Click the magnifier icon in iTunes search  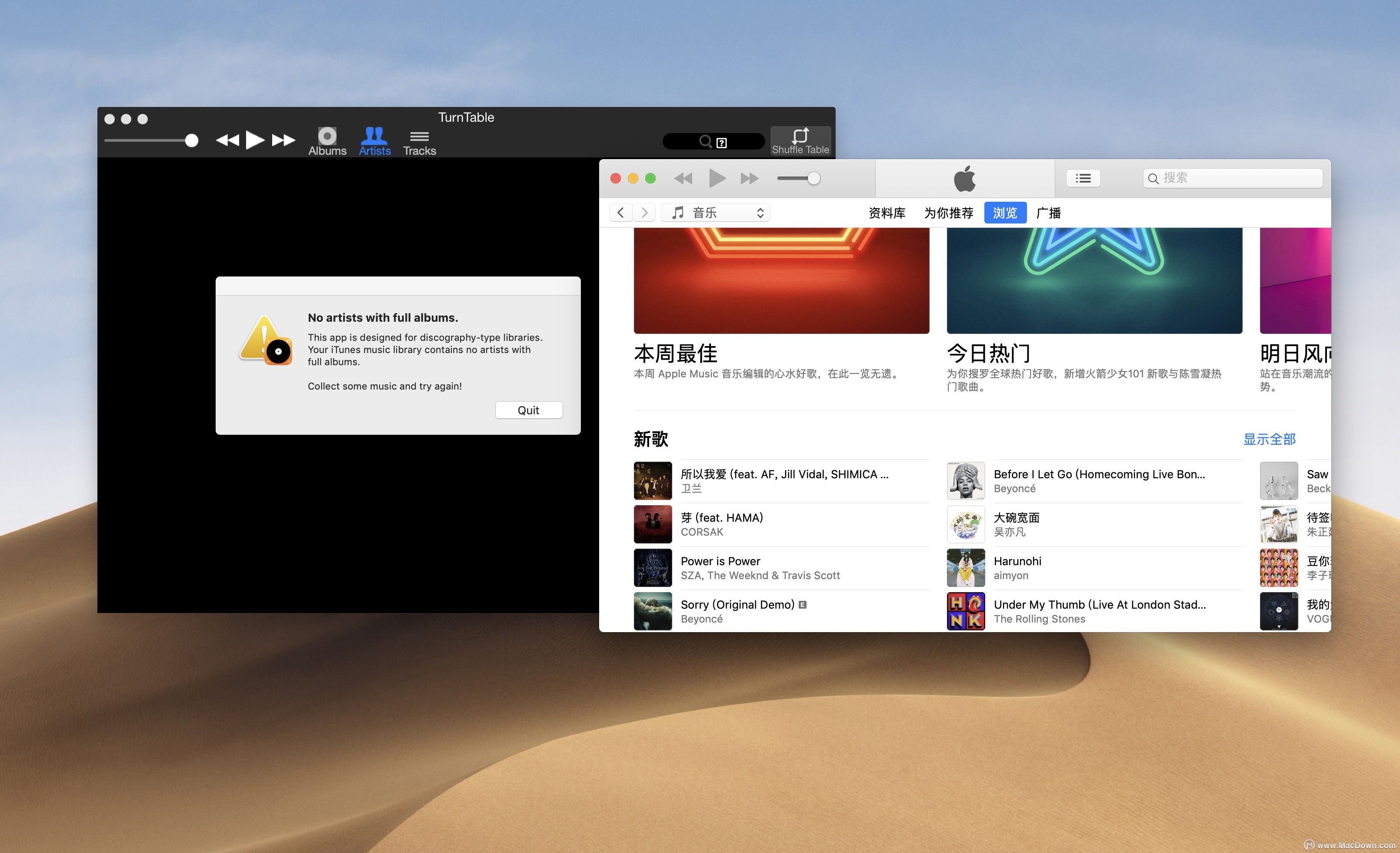tap(1153, 179)
